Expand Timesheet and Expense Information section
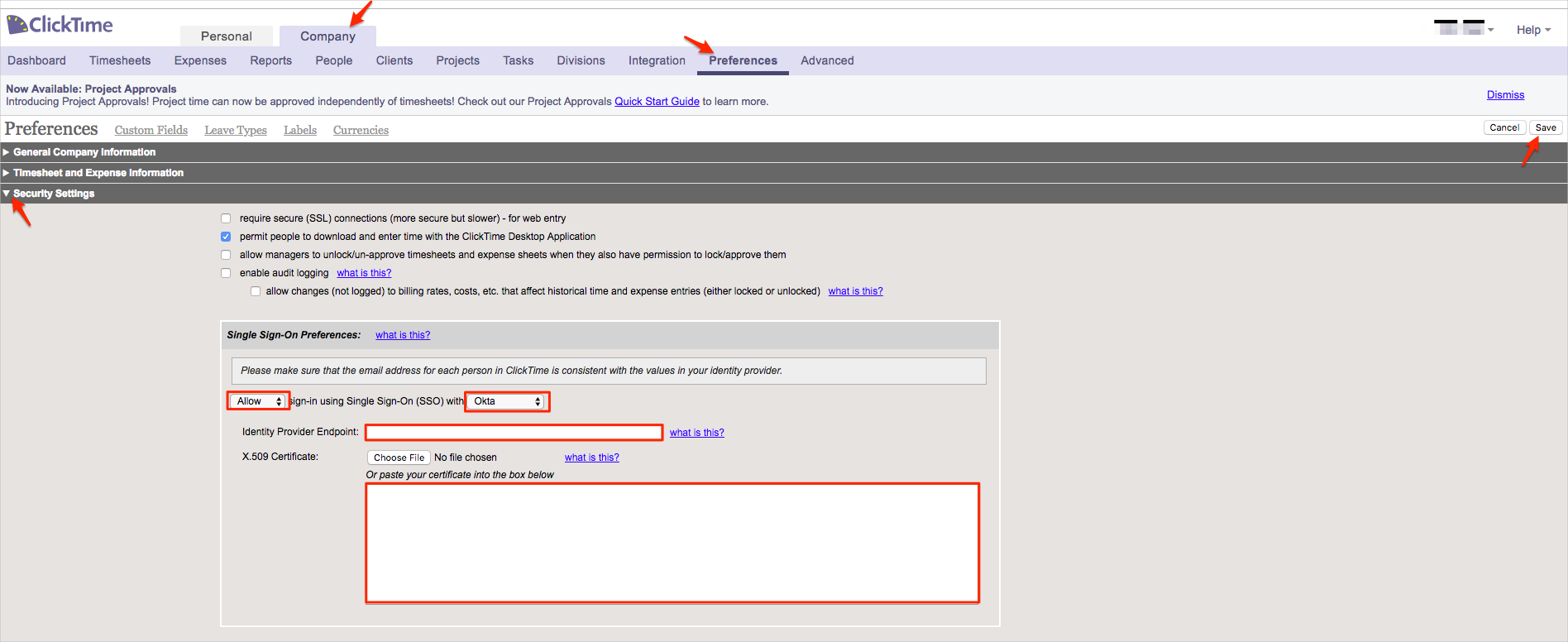Image resolution: width=1568 pixels, height=642 pixels. tap(98, 173)
